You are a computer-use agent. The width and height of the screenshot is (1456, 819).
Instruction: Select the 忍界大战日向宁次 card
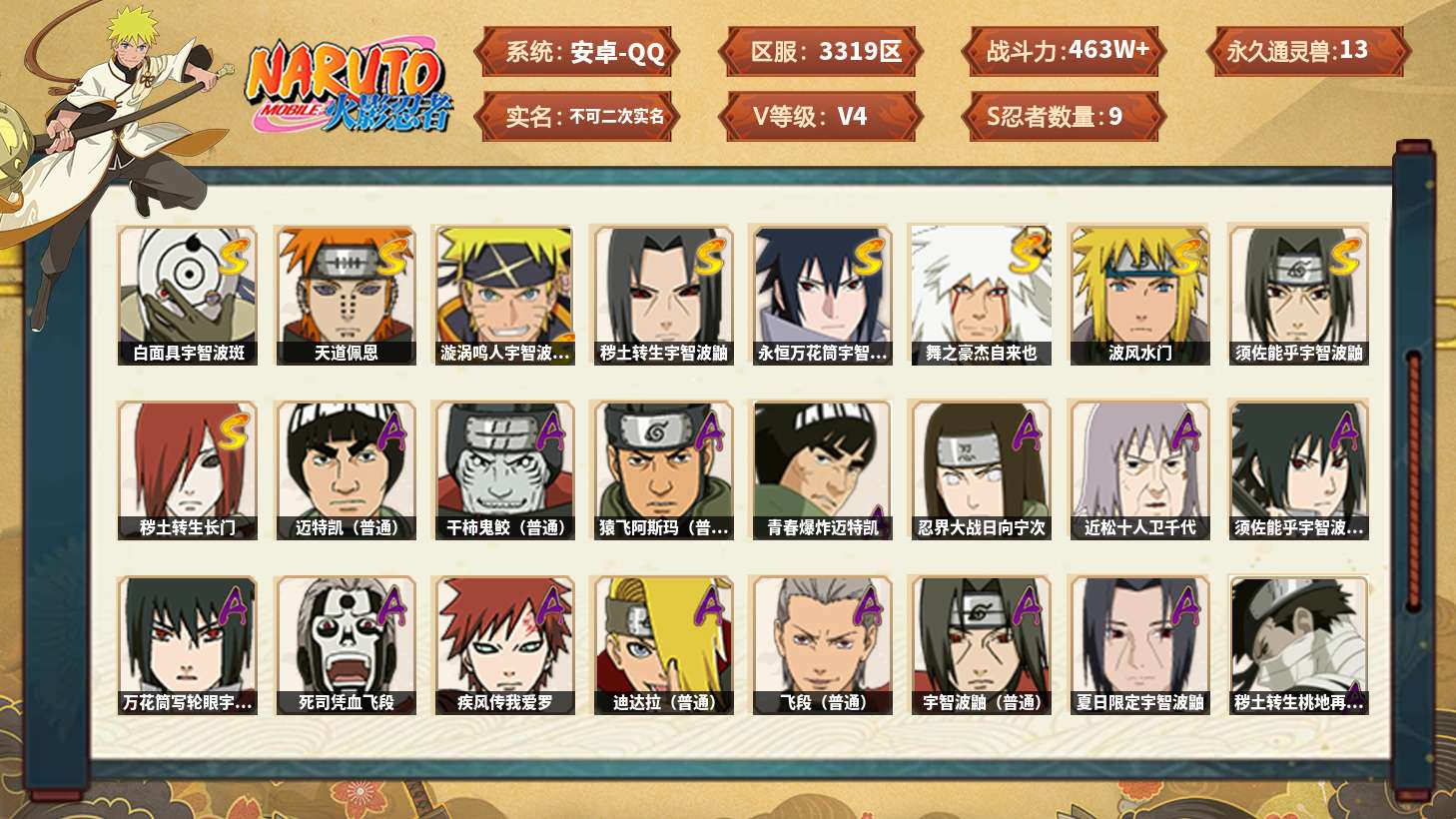pyautogui.click(x=981, y=470)
